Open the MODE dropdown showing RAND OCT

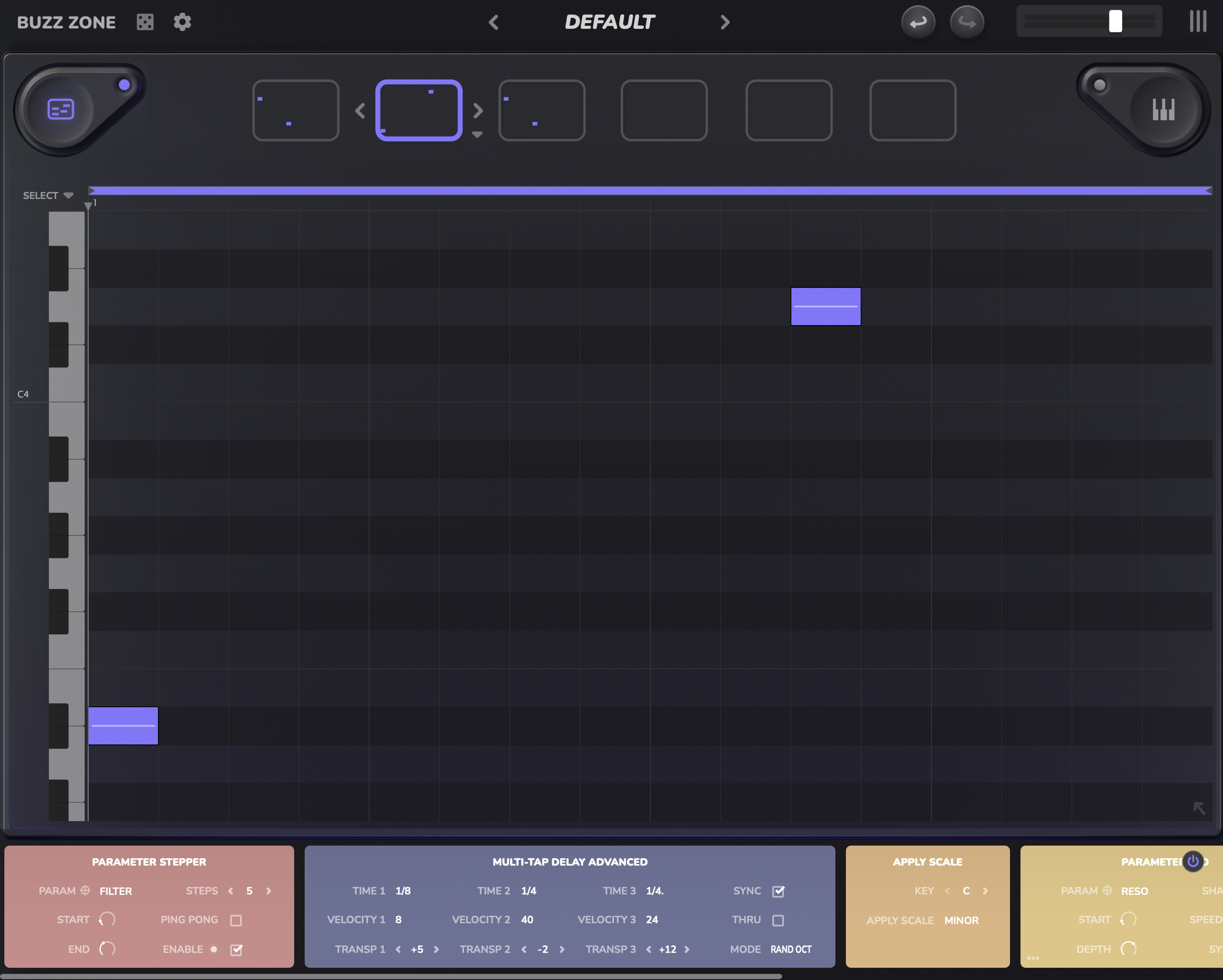point(791,949)
